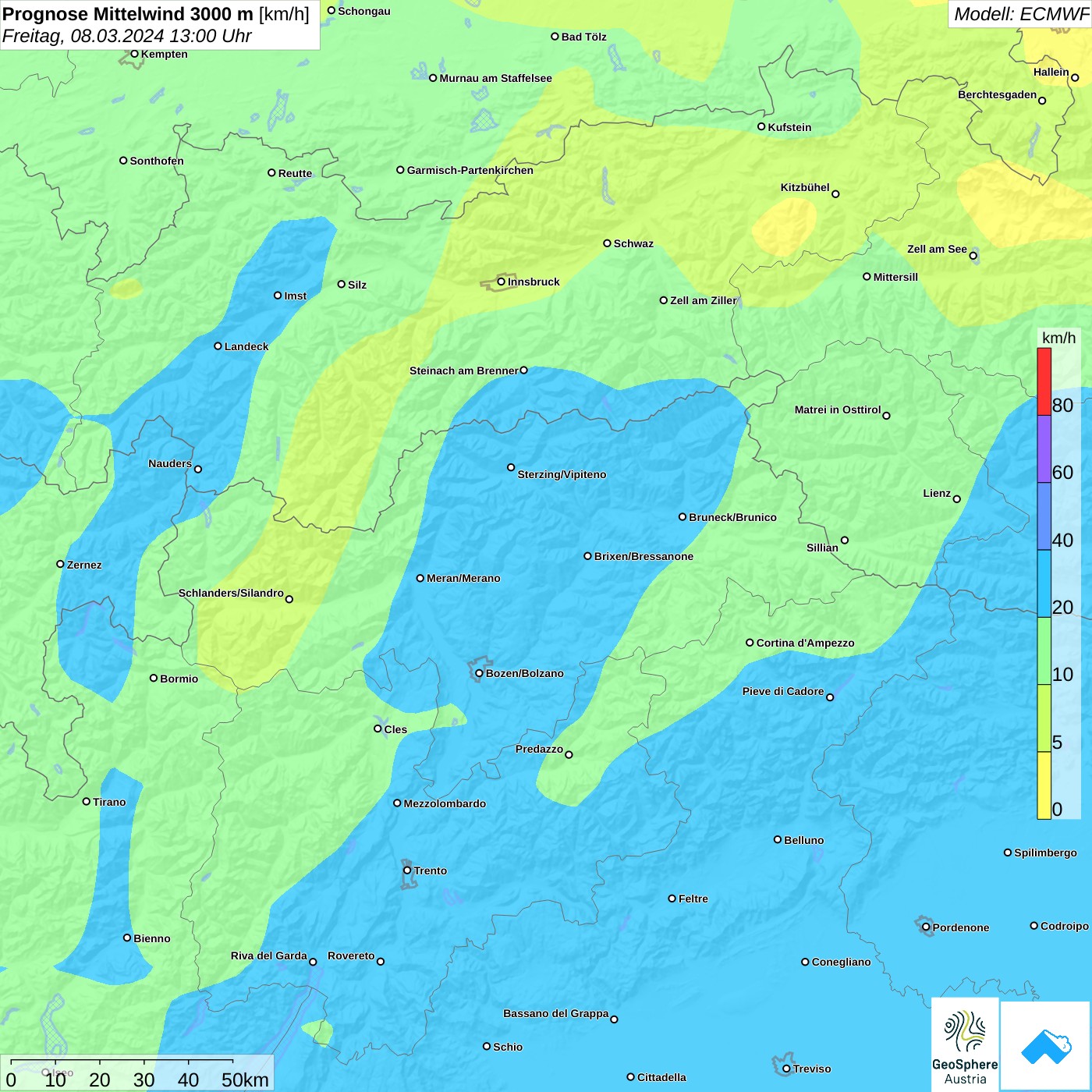1092x1092 pixels.
Task: Click the Nauders location dot
Action: click(198, 469)
